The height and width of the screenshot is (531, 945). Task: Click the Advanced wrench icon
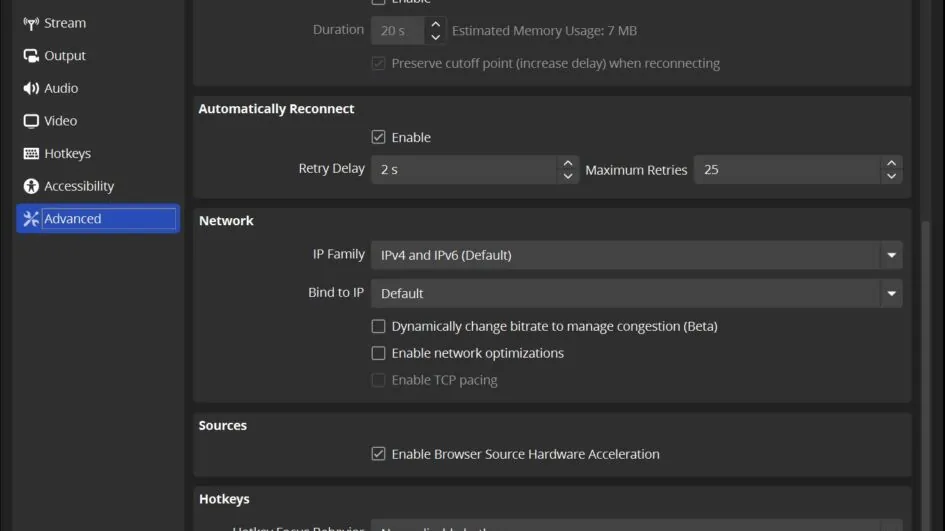[31, 219]
